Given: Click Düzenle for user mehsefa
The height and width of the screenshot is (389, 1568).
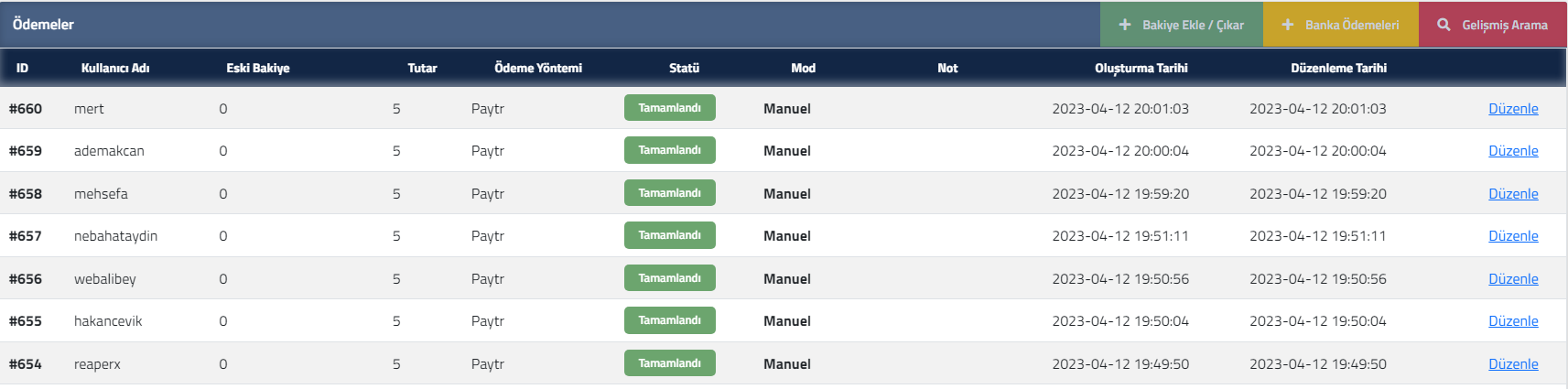Looking at the screenshot, I should tap(1513, 194).
